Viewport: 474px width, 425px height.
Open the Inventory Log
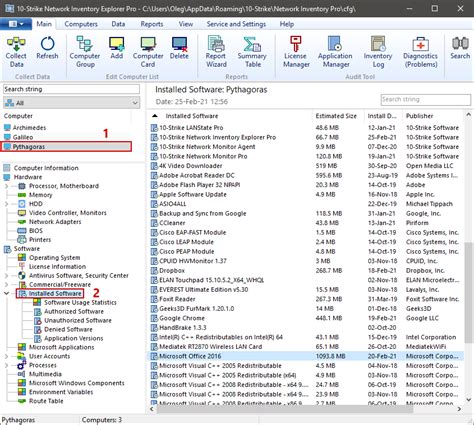pyautogui.click(x=378, y=52)
